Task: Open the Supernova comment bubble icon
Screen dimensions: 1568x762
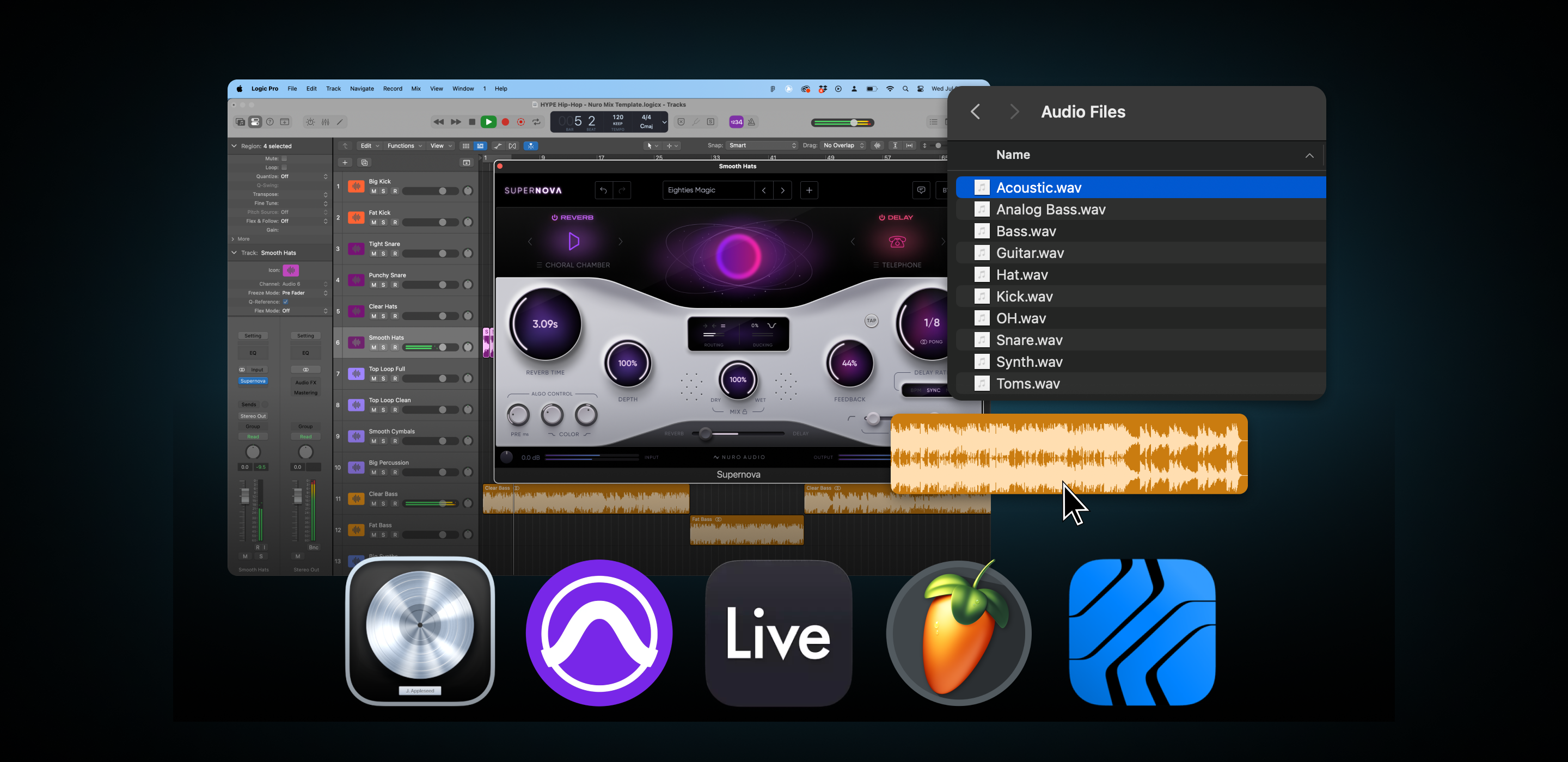Action: coord(921,190)
